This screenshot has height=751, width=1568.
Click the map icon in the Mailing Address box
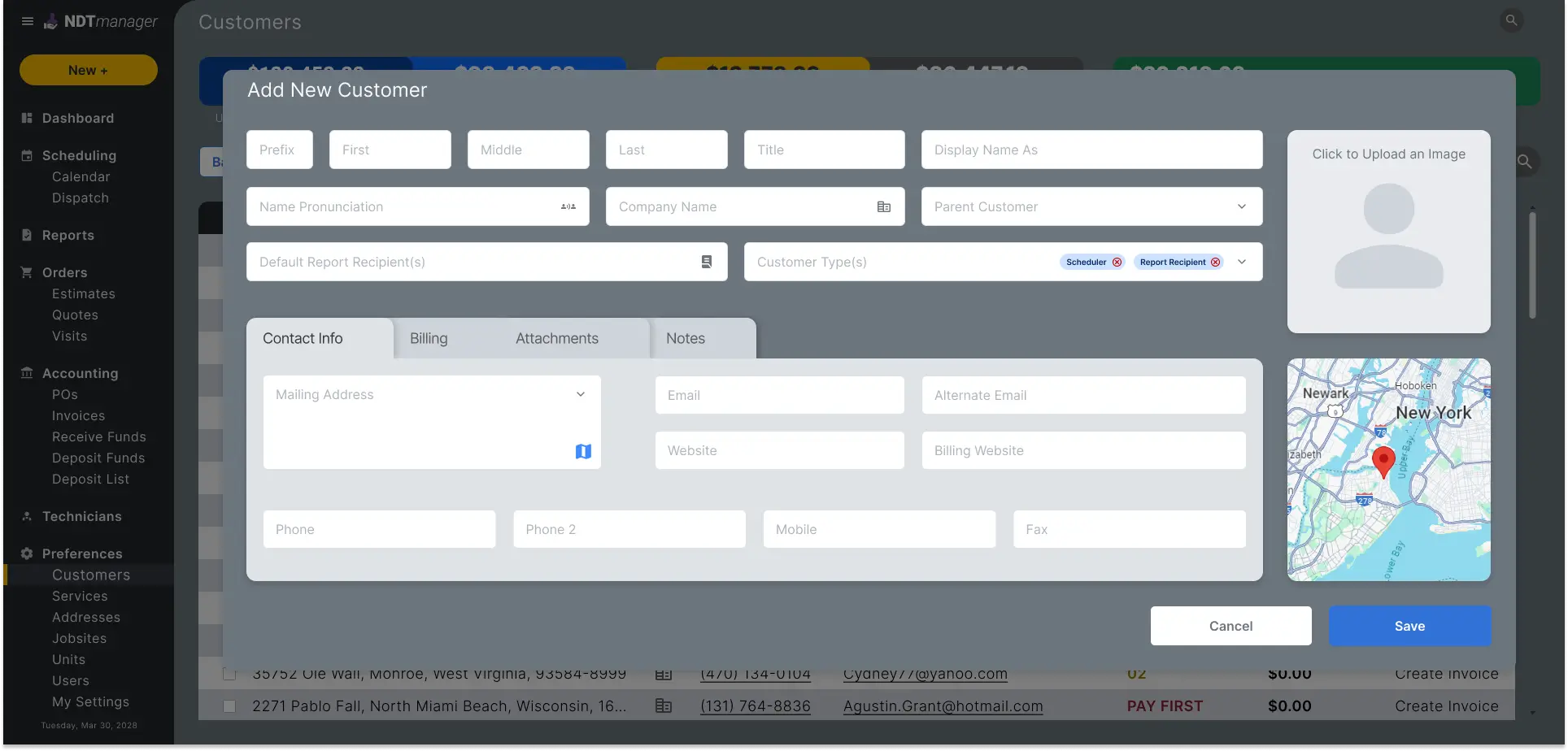(x=583, y=451)
